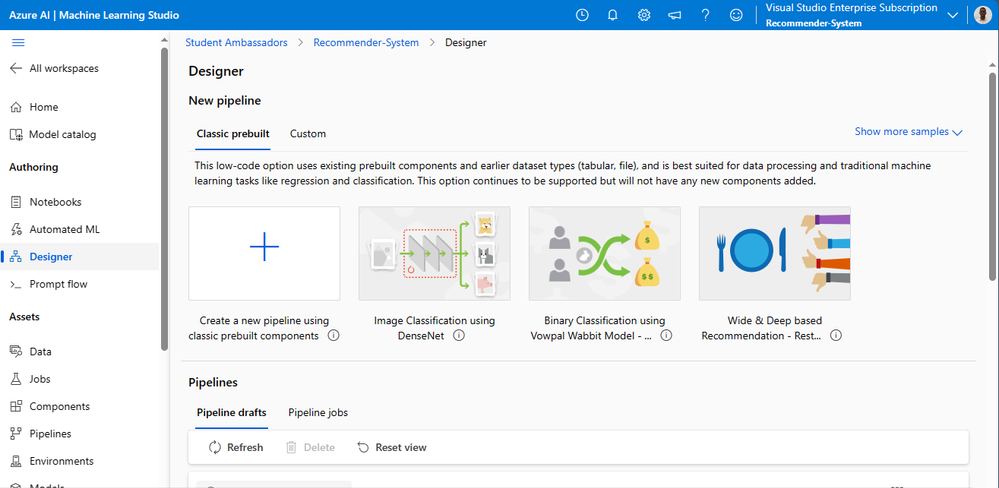Click Azure AI Machine Learning Studio title
This screenshot has height=488, width=999.
pyautogui.click(x=94, y=15)
